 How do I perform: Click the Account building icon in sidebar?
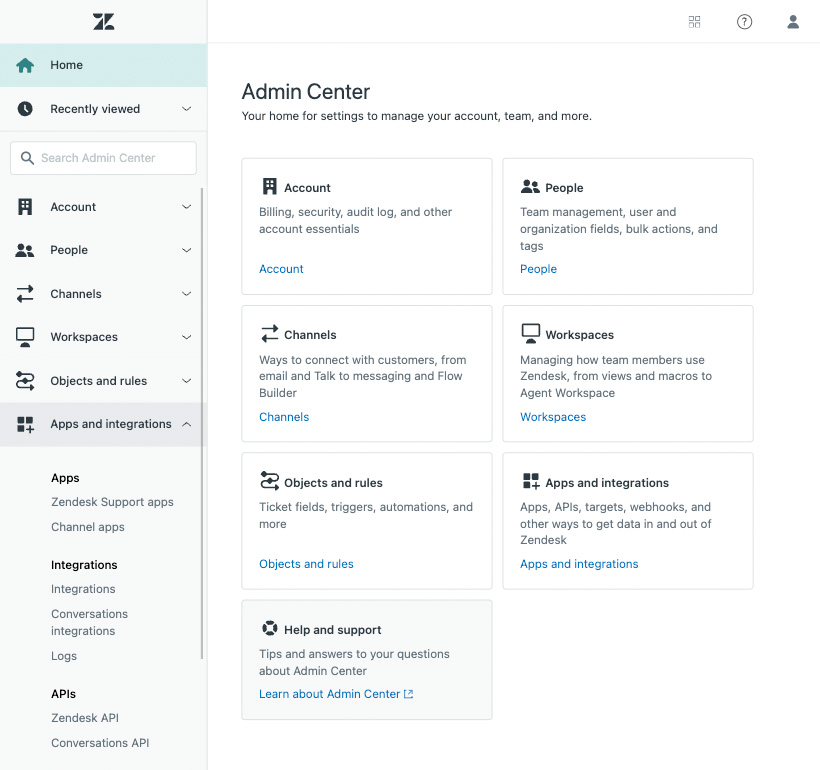tap(25, 207)
